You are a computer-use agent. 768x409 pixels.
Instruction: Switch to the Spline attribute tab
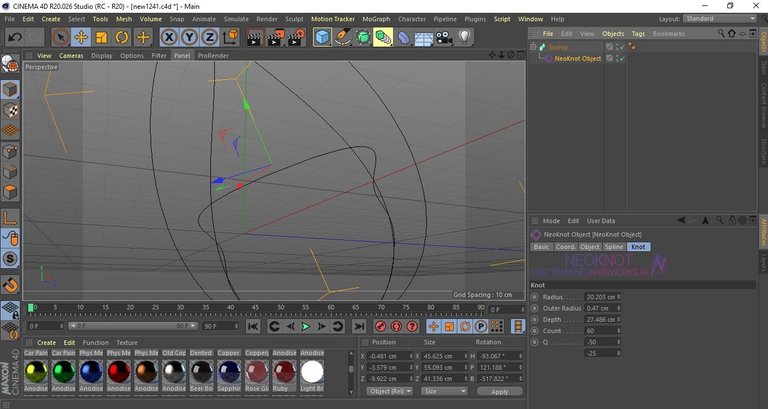click(614, 247)
